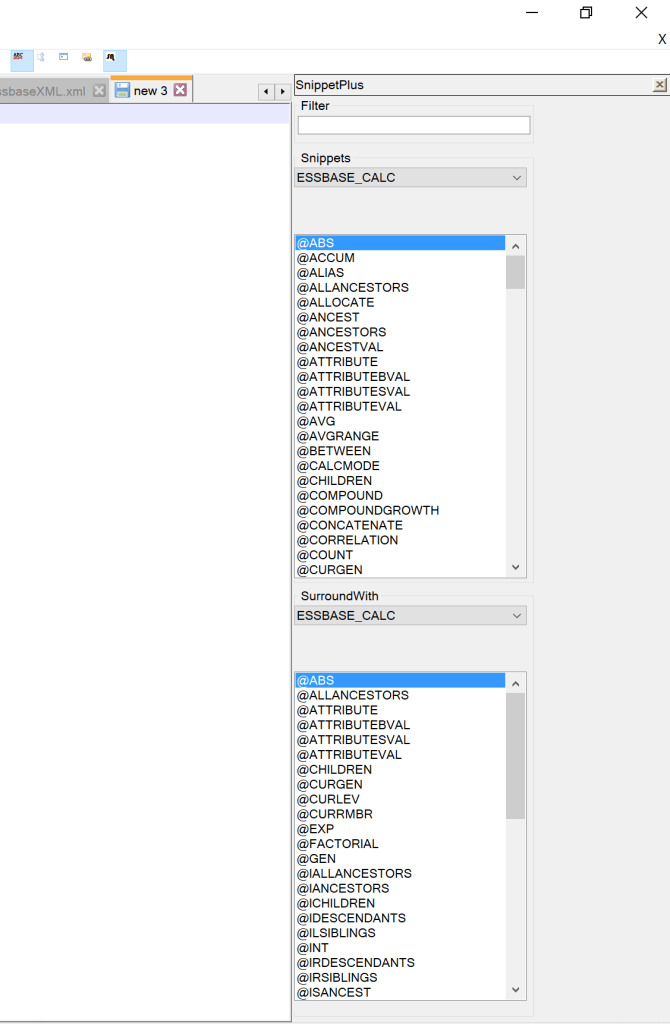
Task: Select @ICHILDREN in SurroundWith list
Action: pyautogui.click(x=400, y=904)
